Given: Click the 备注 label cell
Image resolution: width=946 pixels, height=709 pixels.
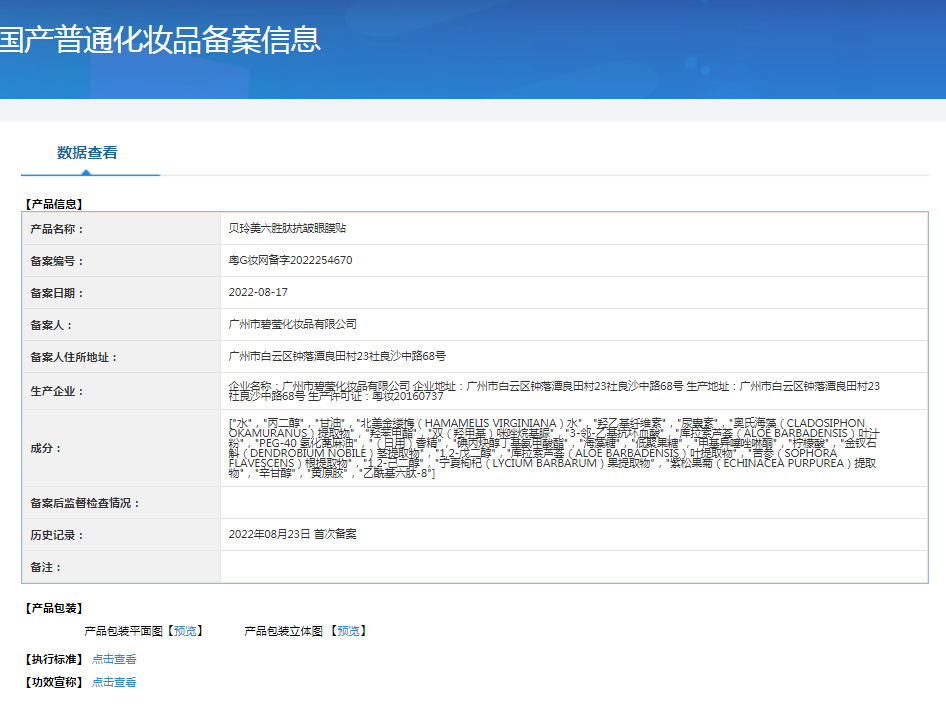Looking at the screenshot, I should 121,567.
